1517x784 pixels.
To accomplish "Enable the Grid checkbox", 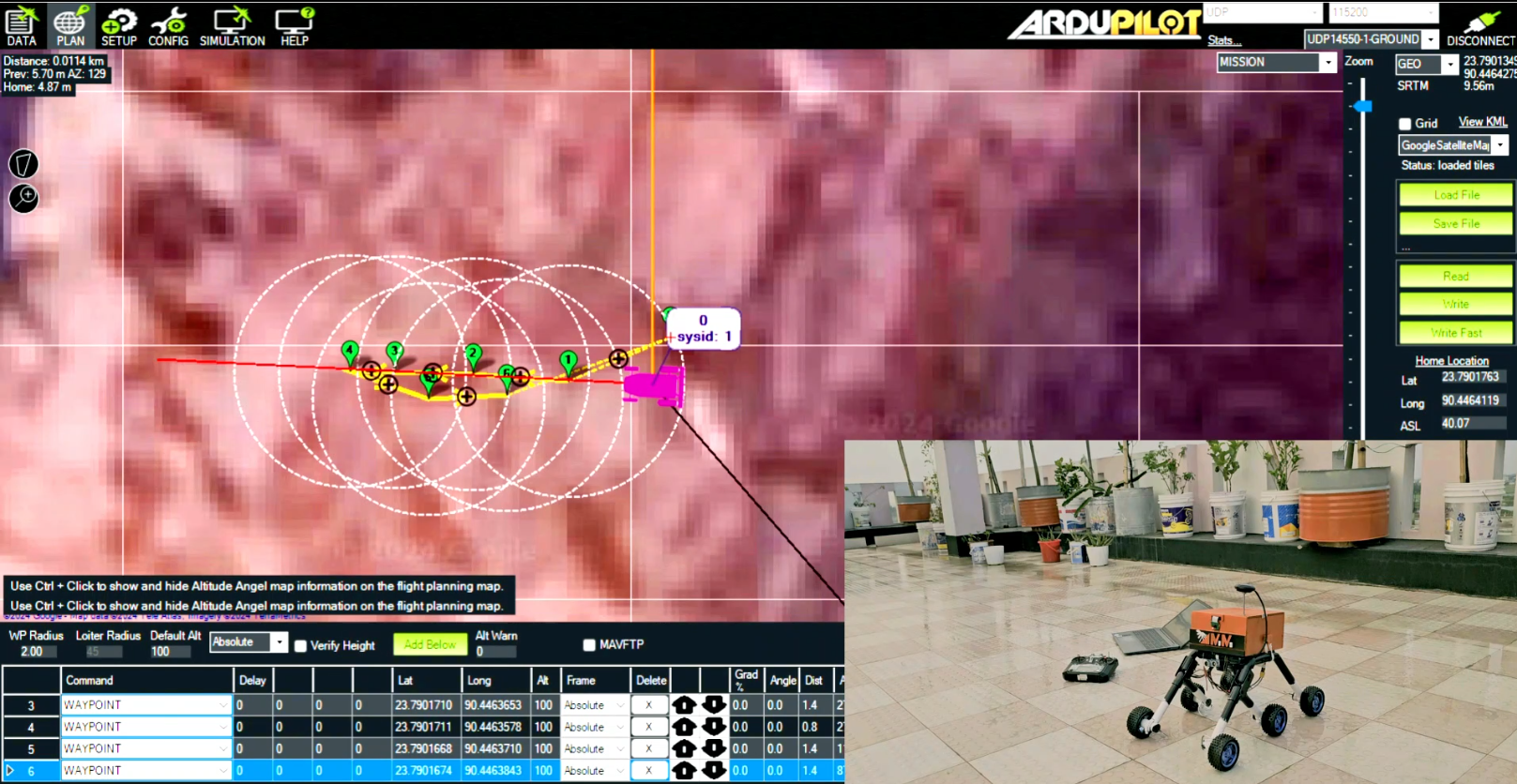I will coord(1404,124).
